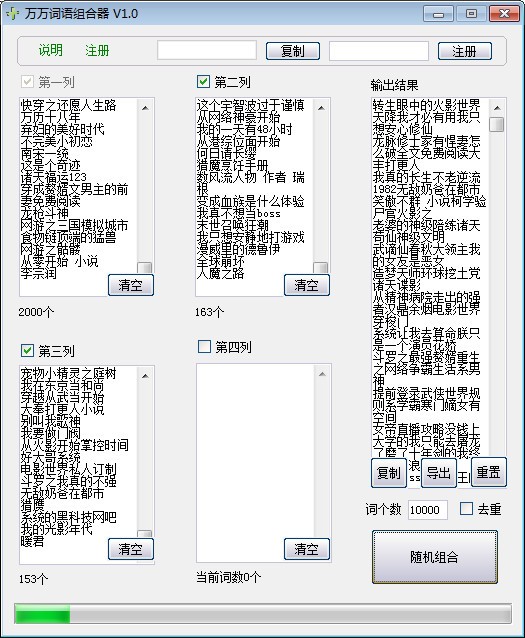Select 入魔之路 in second column
525x638 pixels.
pos(221,273)
